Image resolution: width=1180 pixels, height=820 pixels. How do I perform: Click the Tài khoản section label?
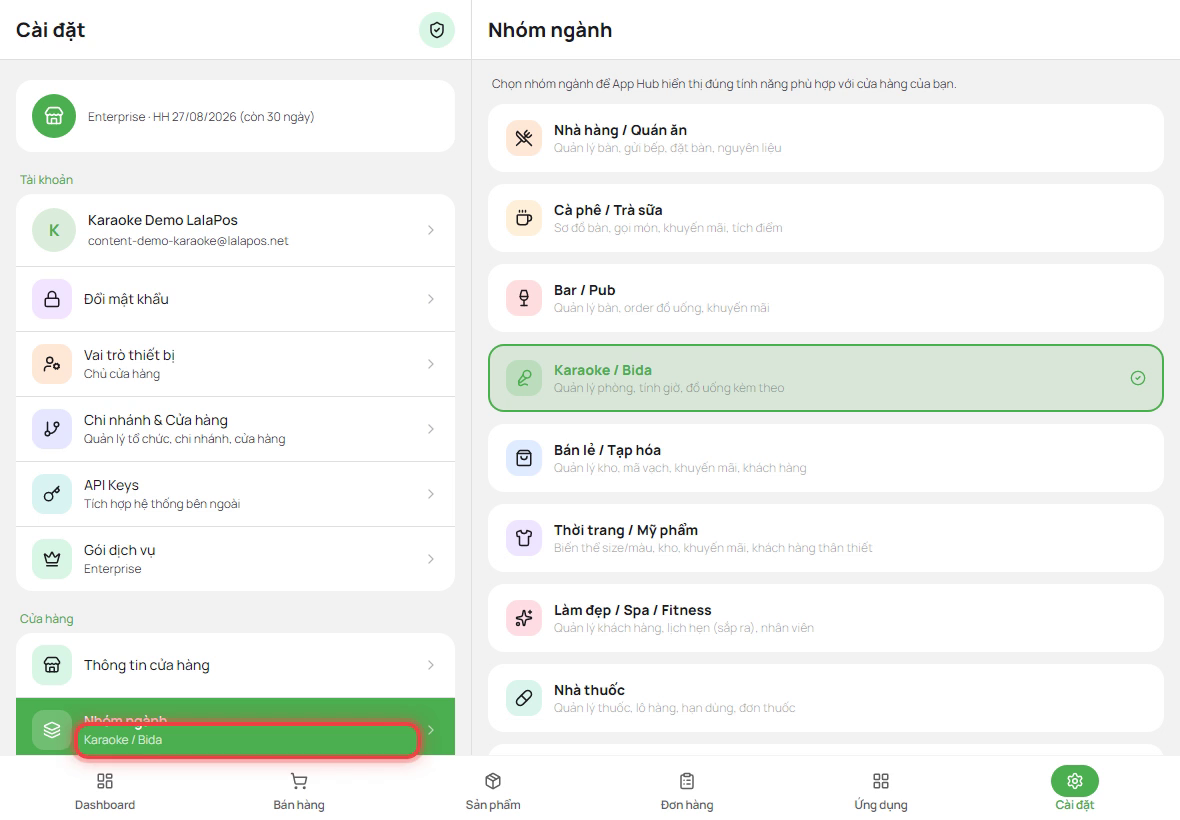point(47,180)
